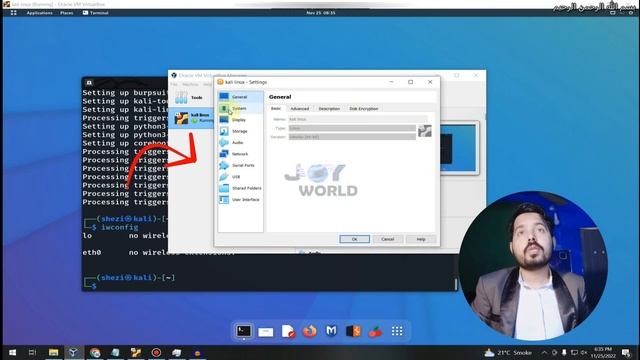The image size is (640, 360).
Task: Click OS type image next to Type field
Action: pyautogui.click(x=424, y=131)
